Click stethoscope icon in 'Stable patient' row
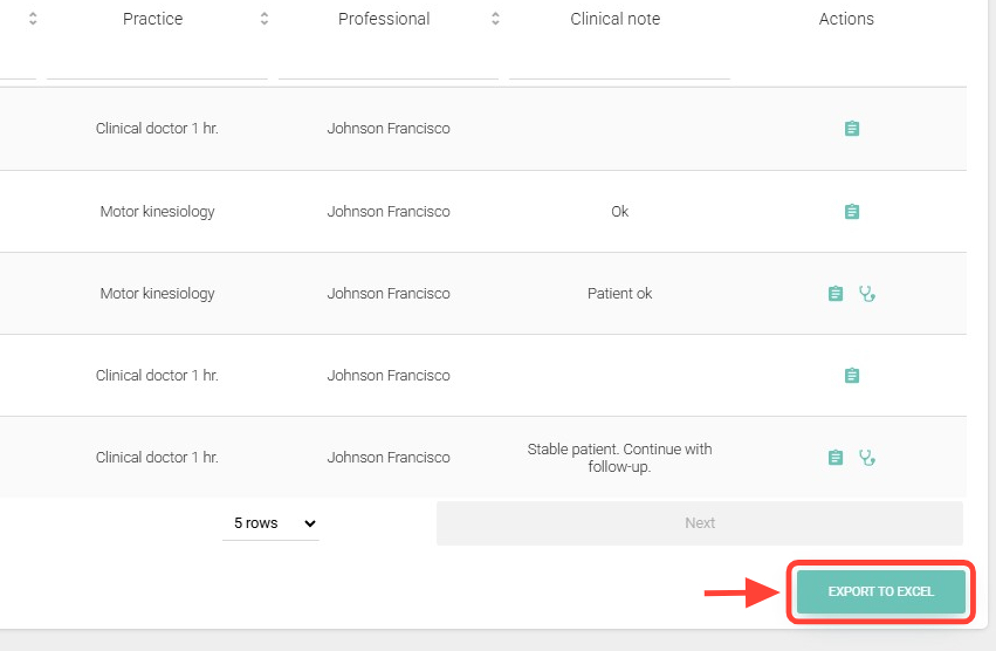 867,458
